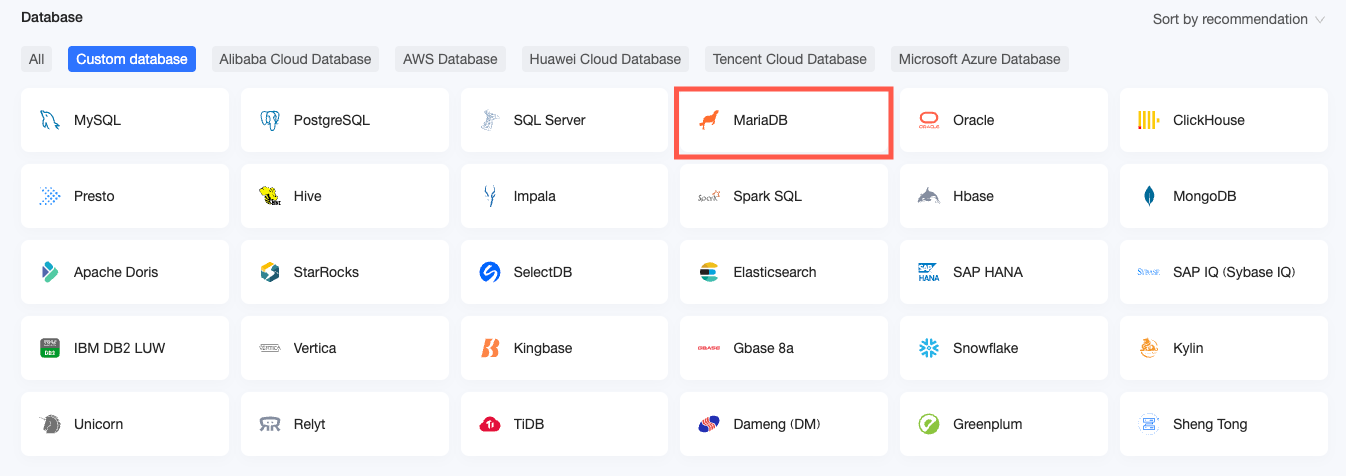Viewport: 1346px width, 476px height.
Task: Click the Kingbase orange icon
Action: 489,348
